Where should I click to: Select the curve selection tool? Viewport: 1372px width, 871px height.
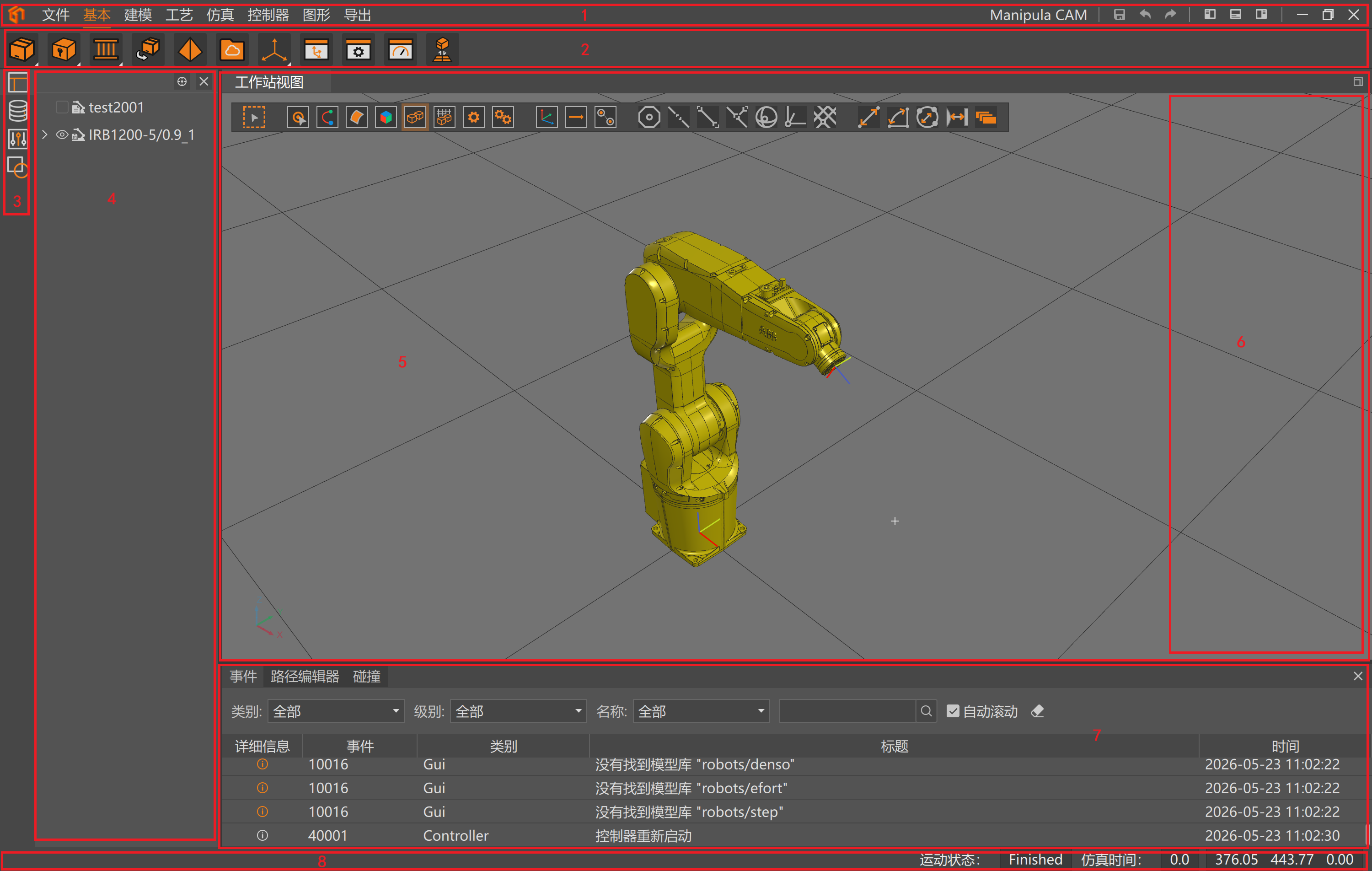327,118
